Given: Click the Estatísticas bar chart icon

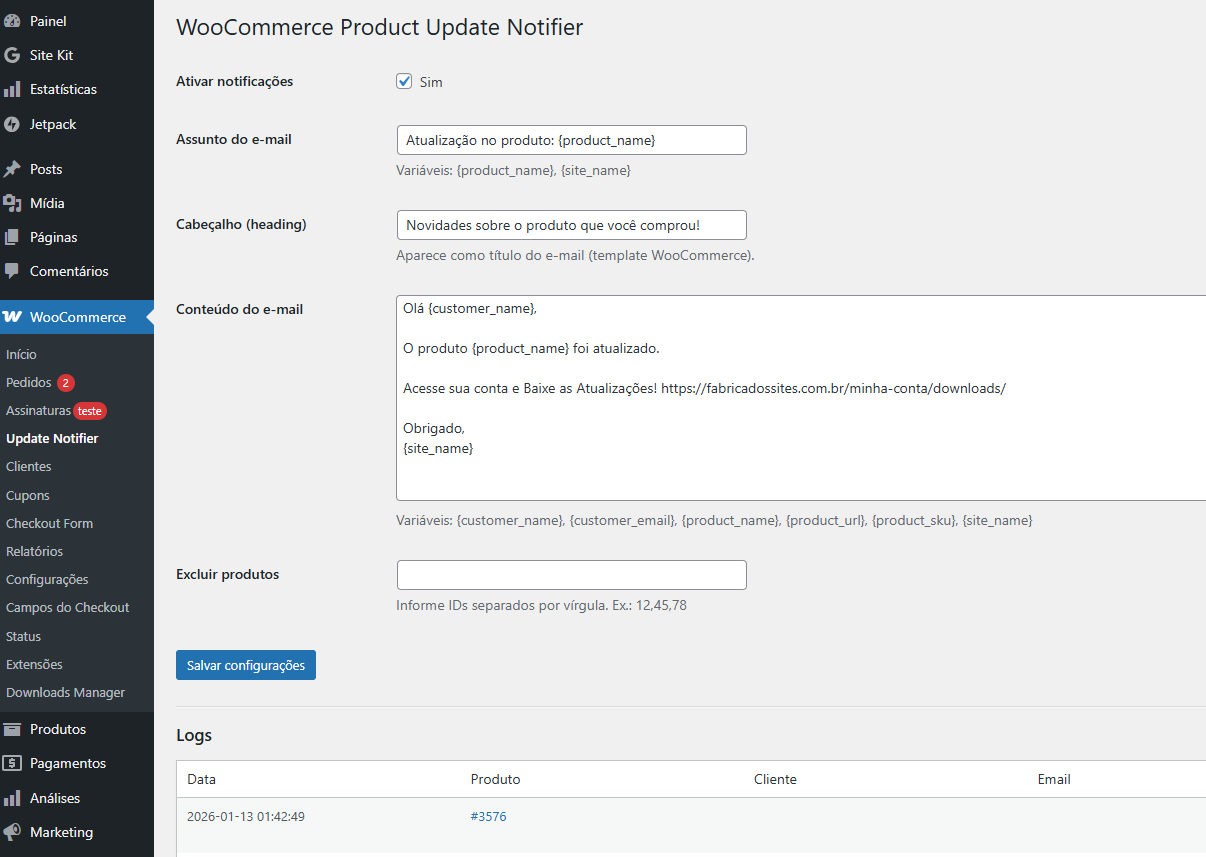Looking at the screenshot, I should click(12, 89).
